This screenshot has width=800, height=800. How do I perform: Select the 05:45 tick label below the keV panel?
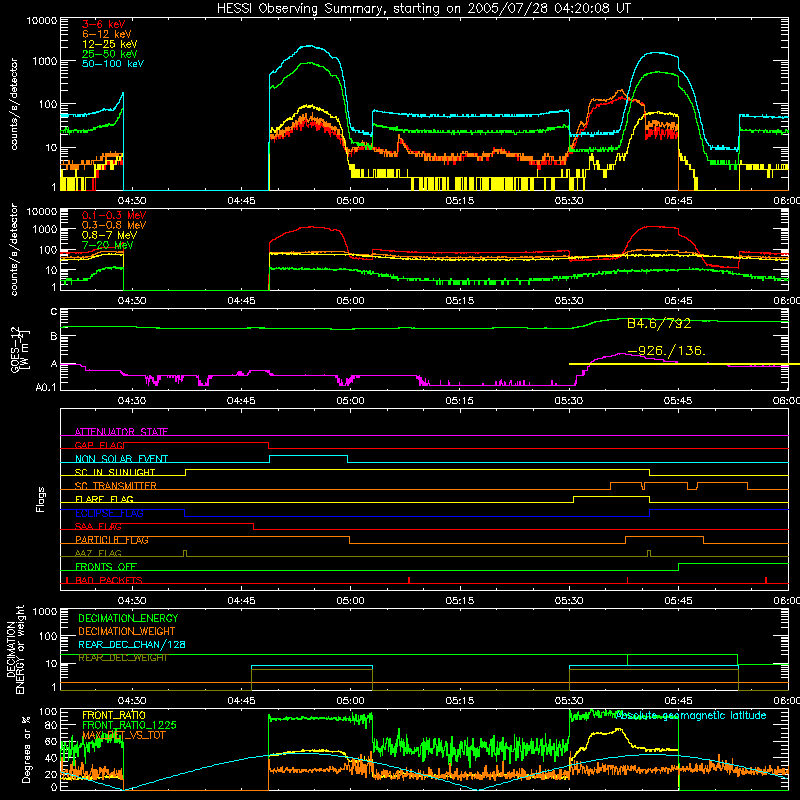678,201
